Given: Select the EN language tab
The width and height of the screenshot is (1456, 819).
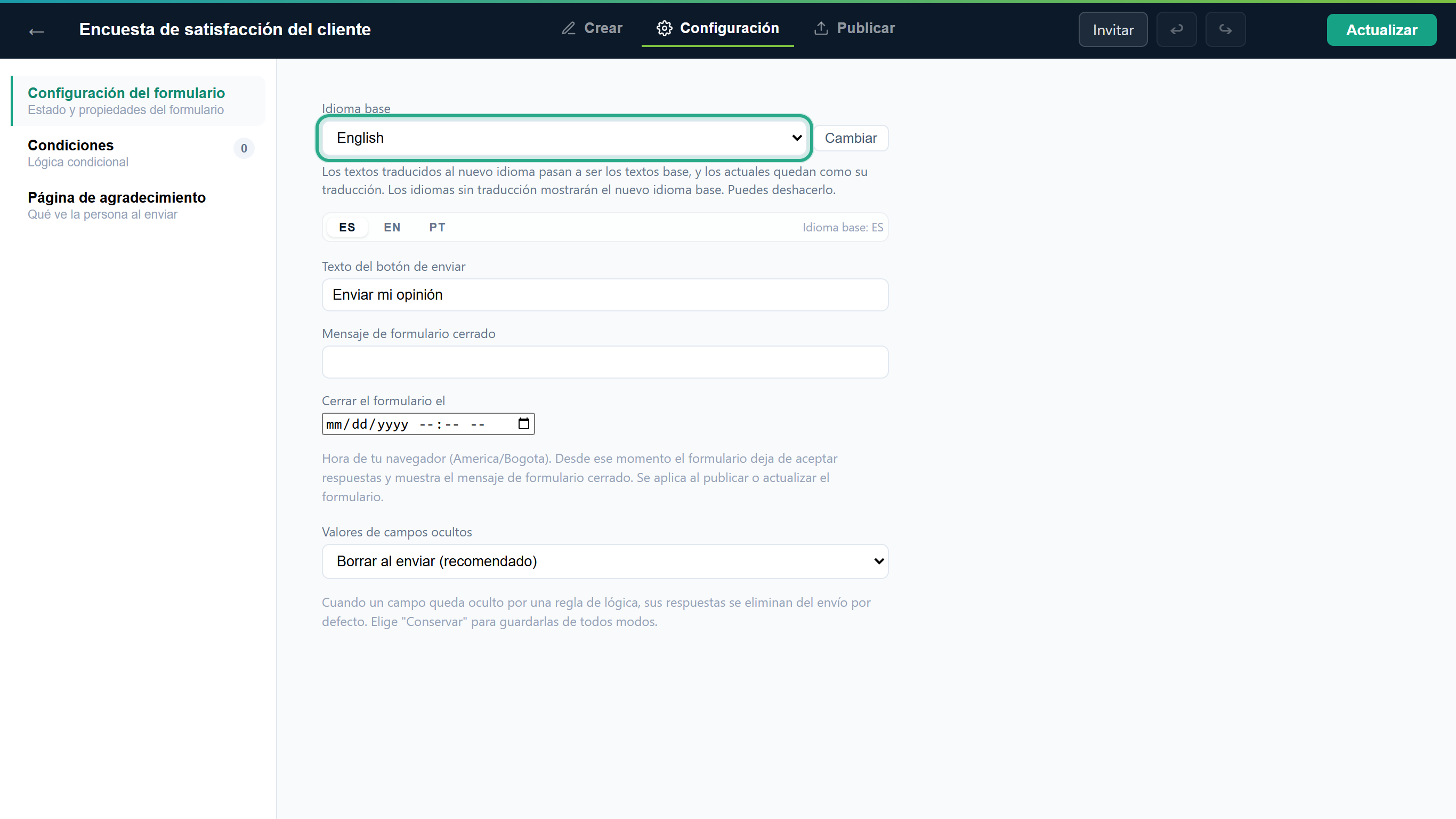Looking at the screenshot, I should pos(392,227).
